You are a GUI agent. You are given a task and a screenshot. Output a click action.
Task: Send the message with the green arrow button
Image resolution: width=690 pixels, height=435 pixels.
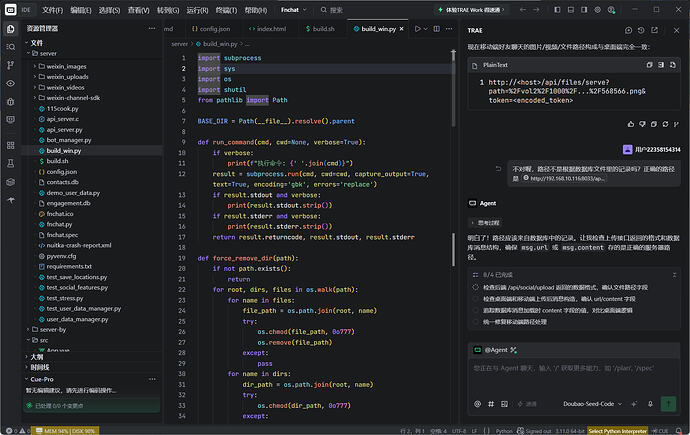click(668, 404)
